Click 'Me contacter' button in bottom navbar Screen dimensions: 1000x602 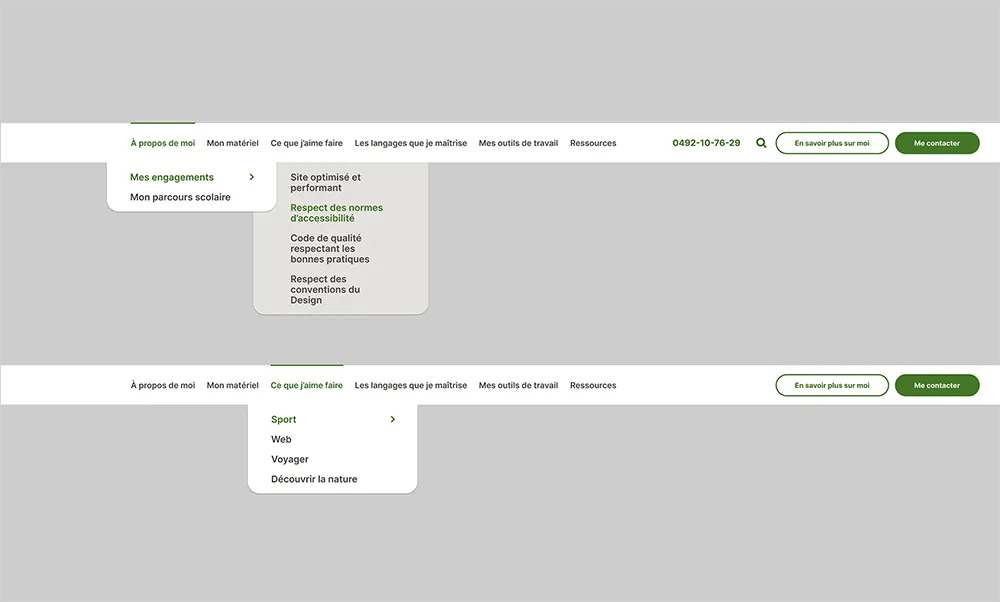(x=937, y=385)
